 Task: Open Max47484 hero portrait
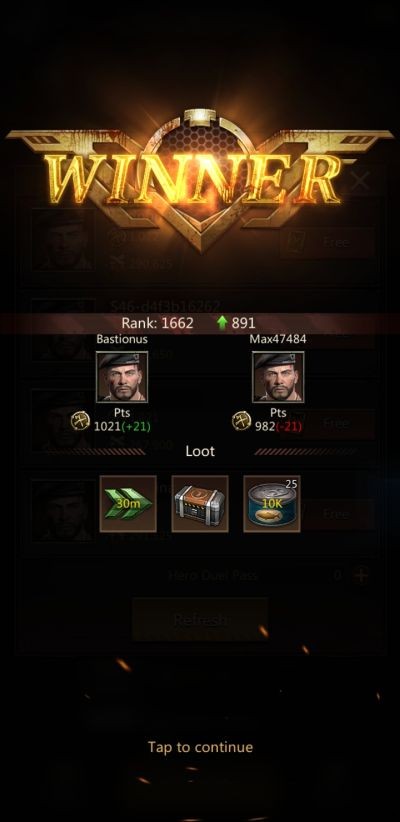[278, 377]
